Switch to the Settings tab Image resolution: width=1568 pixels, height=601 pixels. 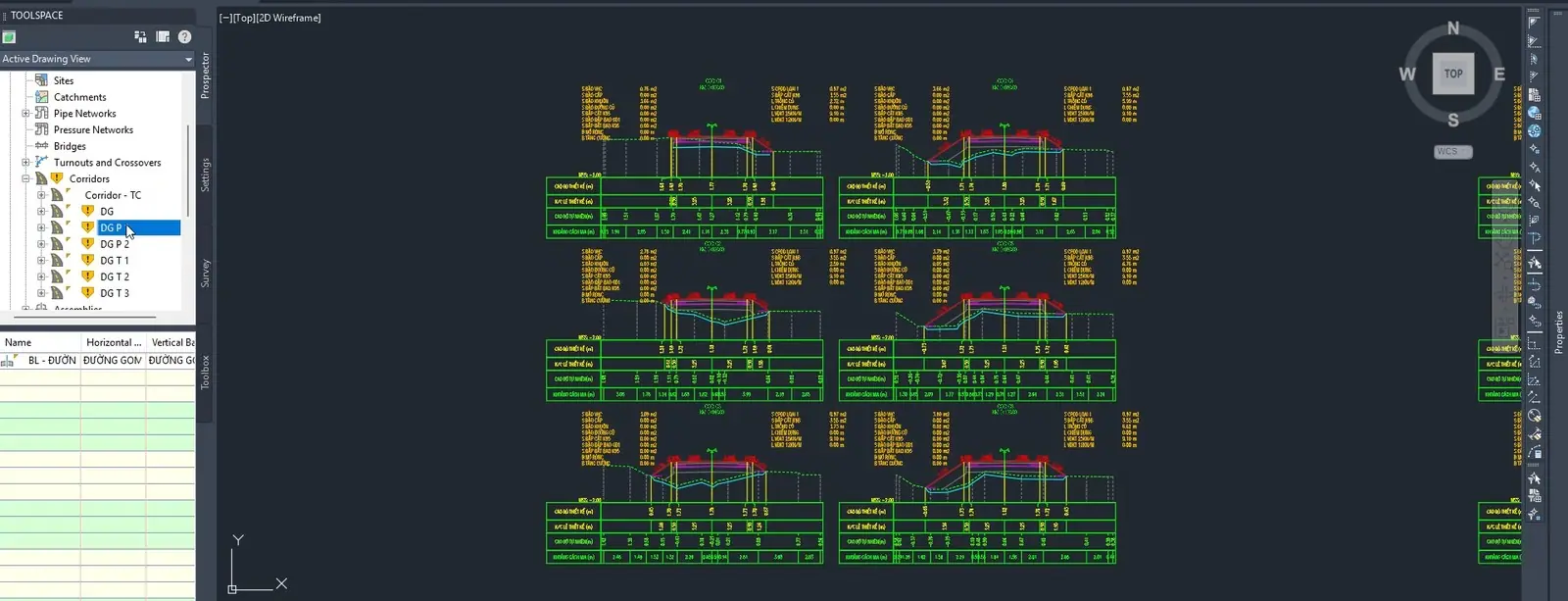coord(205,175)
